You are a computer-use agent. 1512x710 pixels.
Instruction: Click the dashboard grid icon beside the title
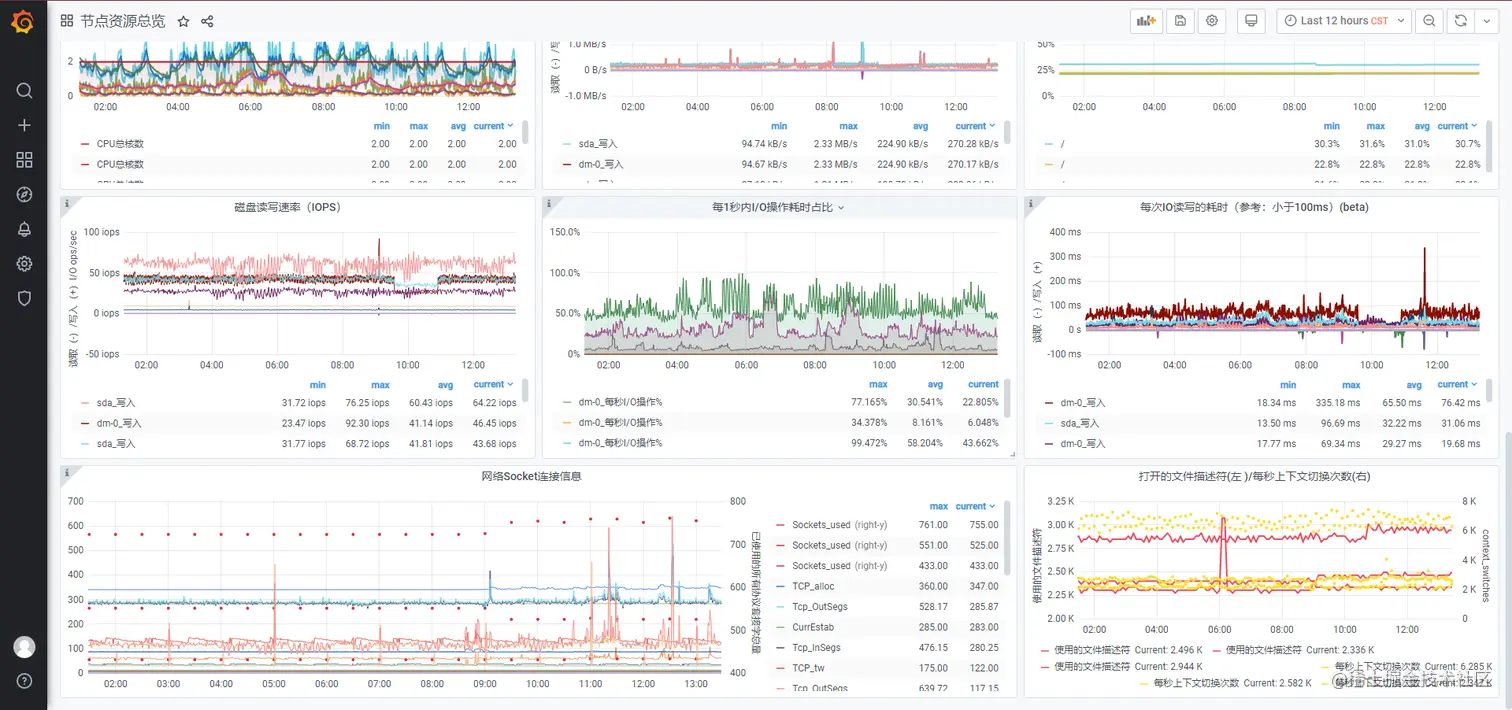(67, 21)
